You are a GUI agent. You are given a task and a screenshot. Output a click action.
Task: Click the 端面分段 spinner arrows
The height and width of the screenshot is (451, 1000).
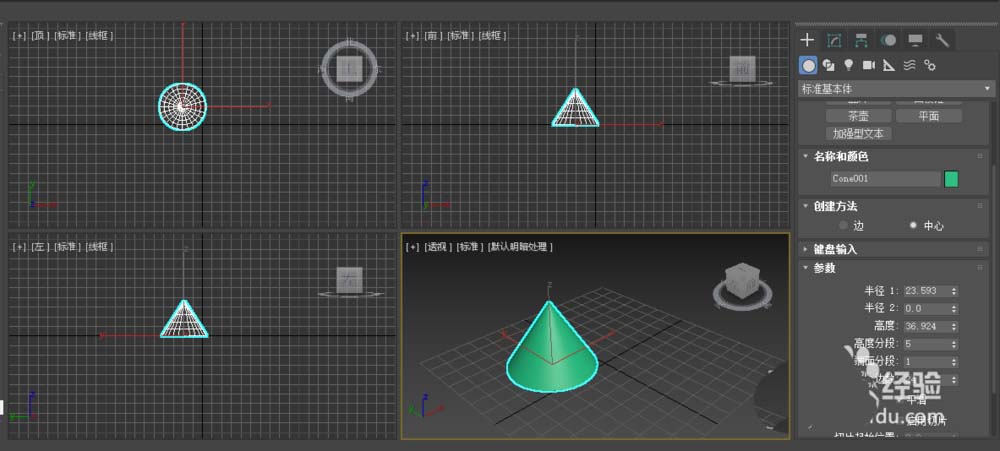[x=954, y=362]
